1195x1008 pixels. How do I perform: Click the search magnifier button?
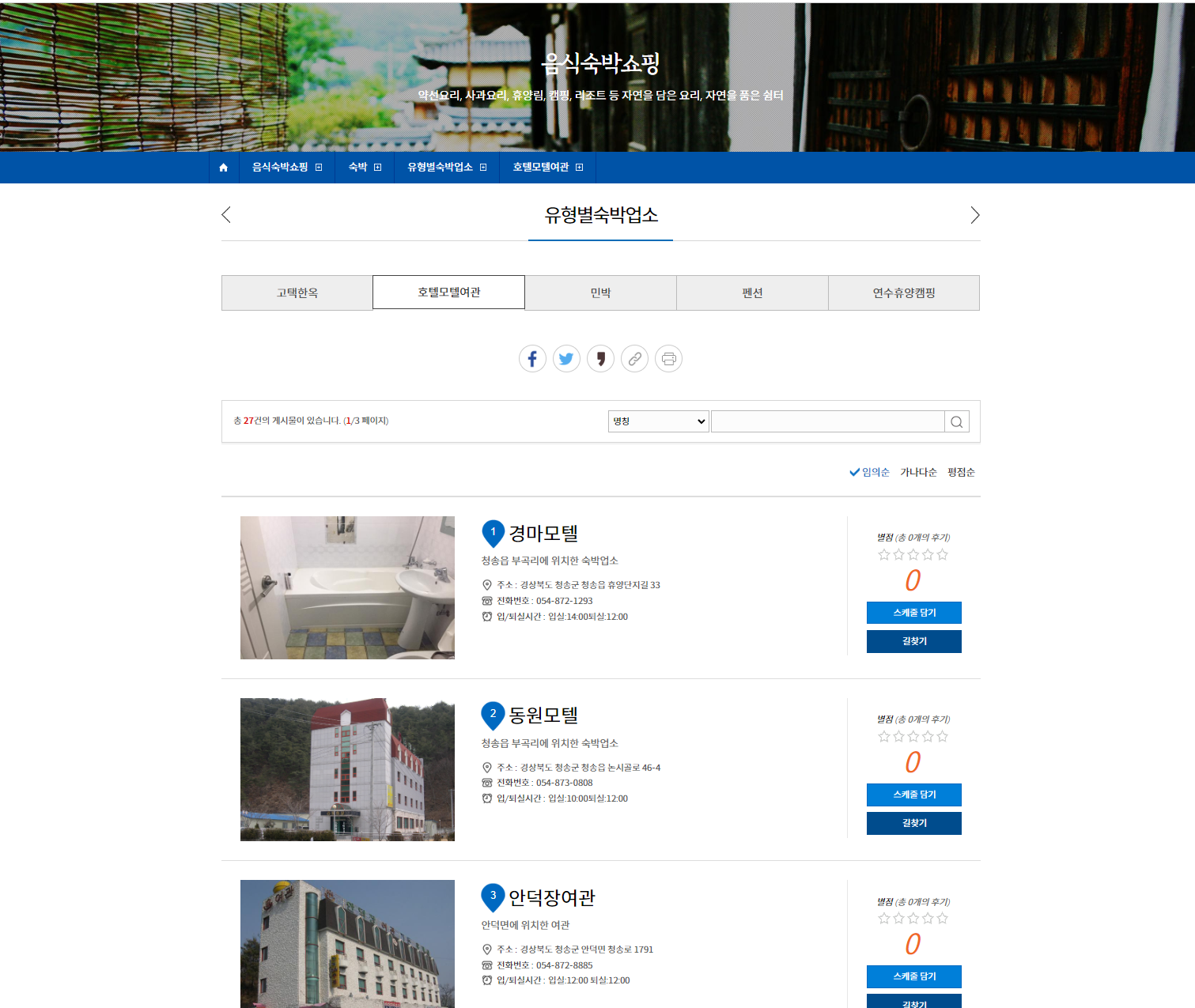click(956, 421)
